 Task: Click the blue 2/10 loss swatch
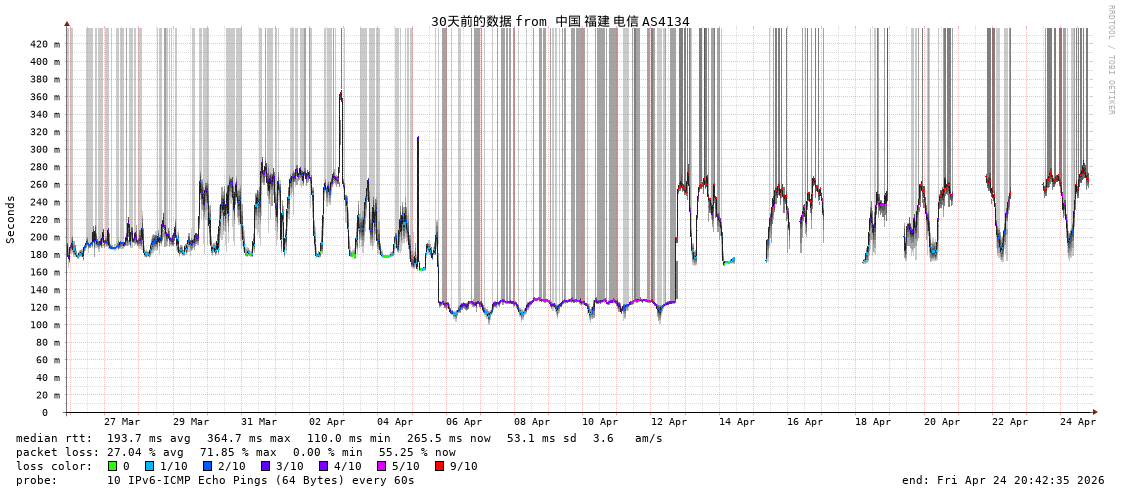click(x=207, y=466)
